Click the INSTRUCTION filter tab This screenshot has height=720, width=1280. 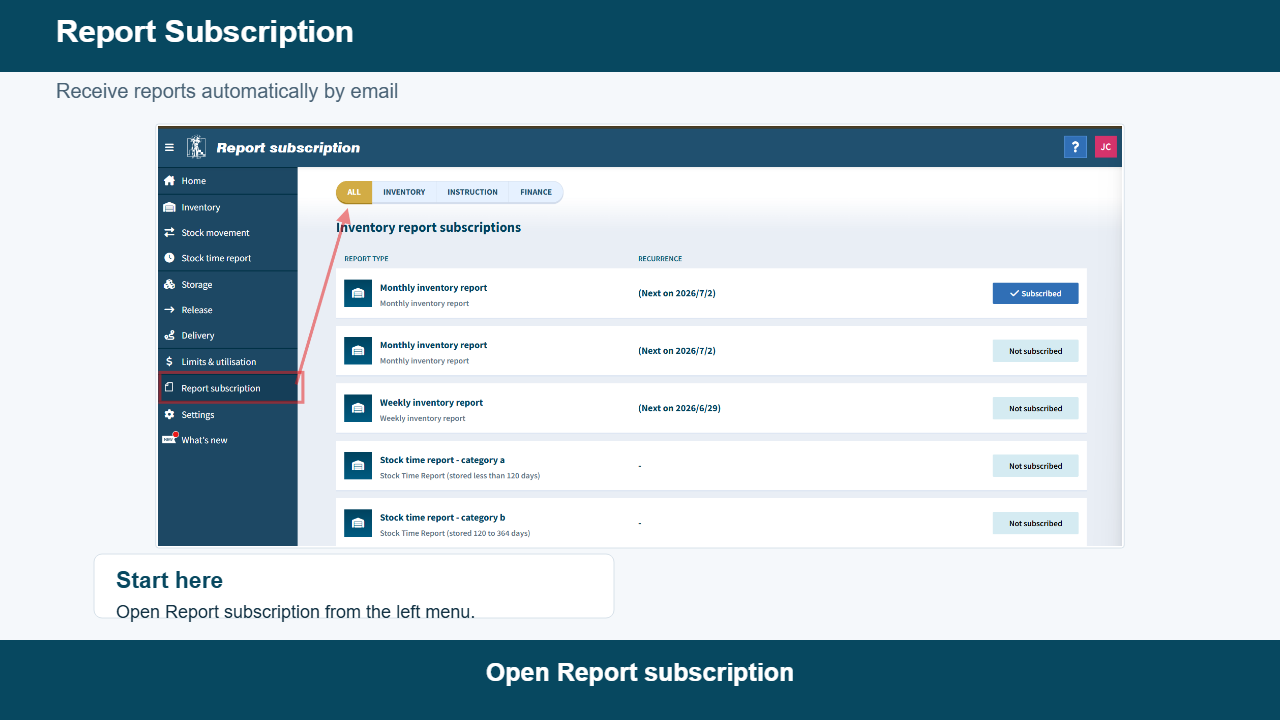coord(472,192)
